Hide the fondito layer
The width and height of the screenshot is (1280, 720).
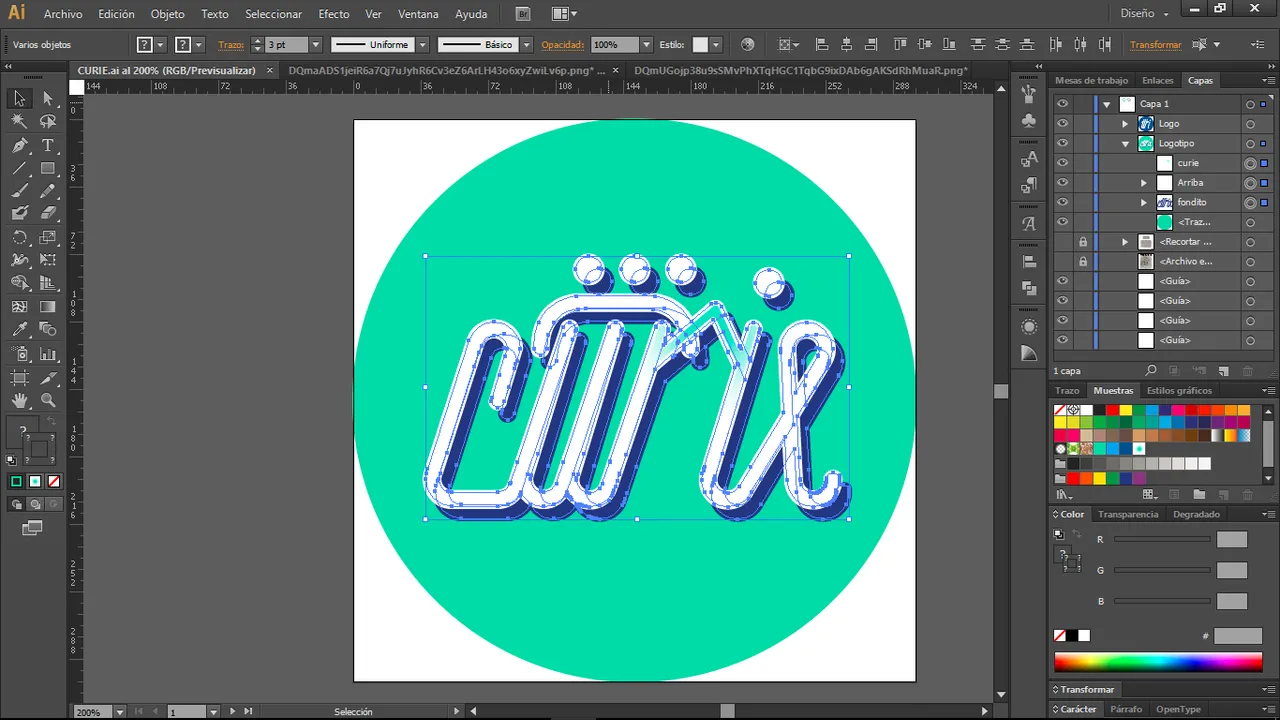pyautogui.click(x=1062, y=202)
